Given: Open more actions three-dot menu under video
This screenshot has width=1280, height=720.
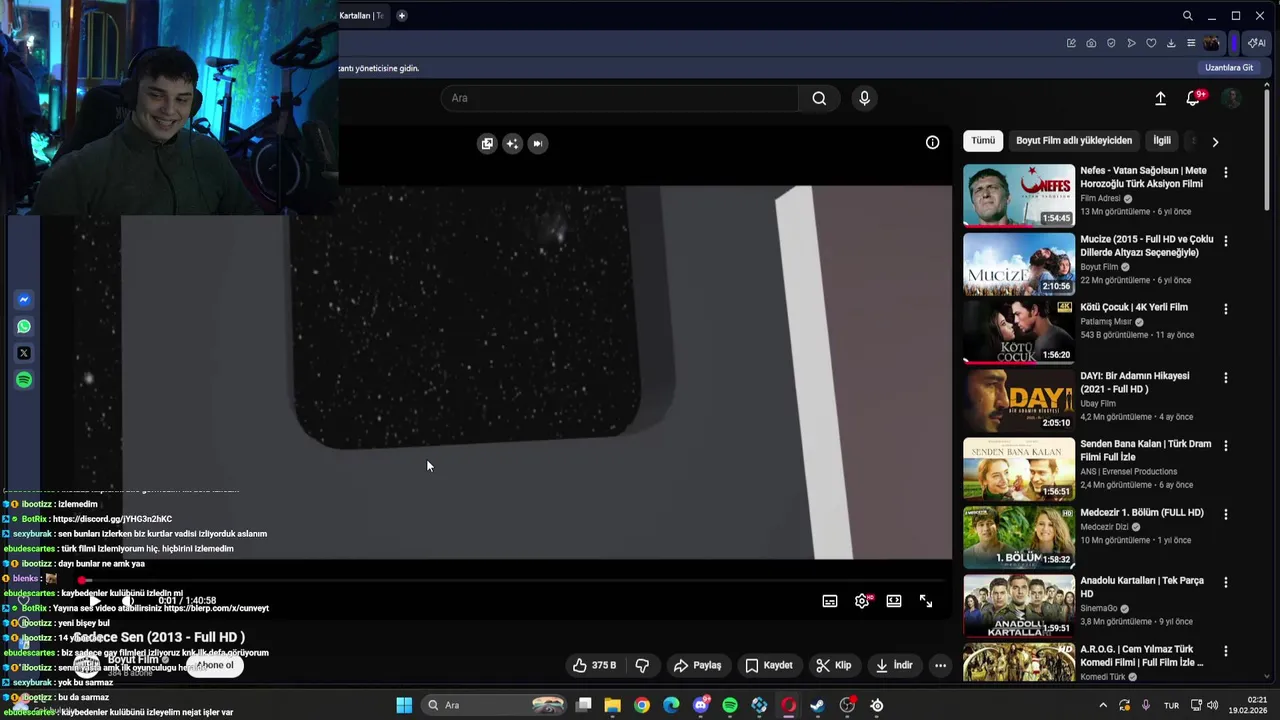Looking at the screenshot, I should (940, 665).
